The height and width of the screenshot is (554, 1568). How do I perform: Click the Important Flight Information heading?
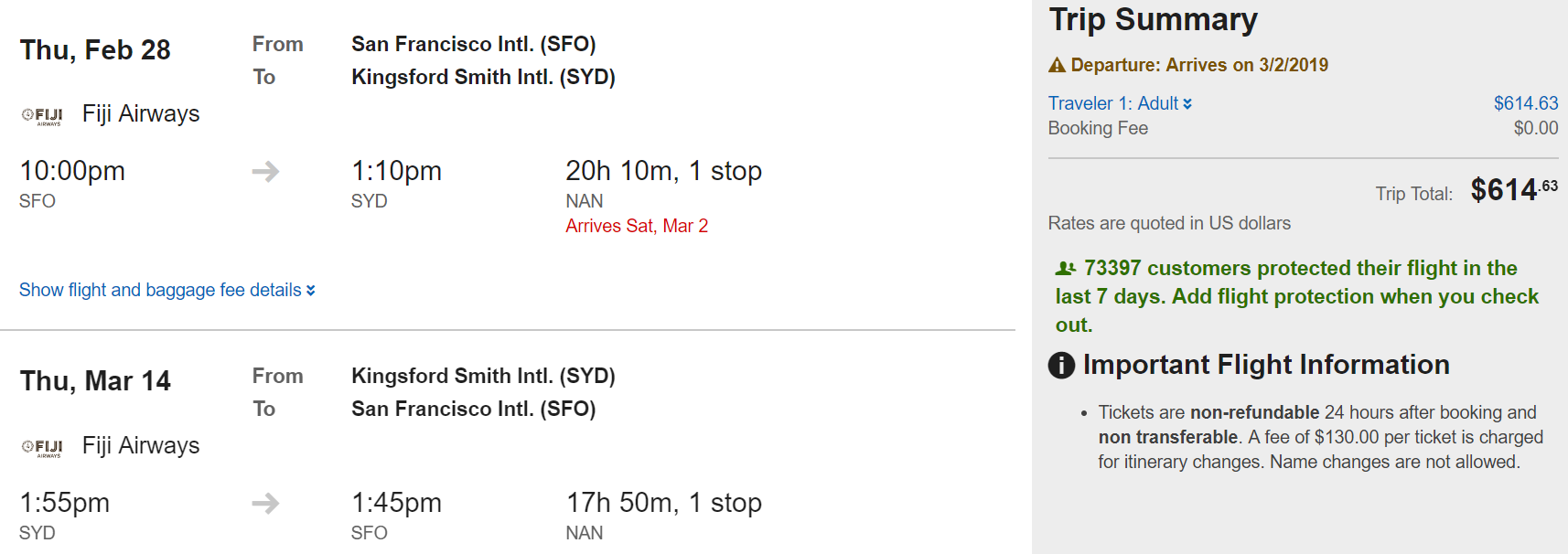point(1266,365)
